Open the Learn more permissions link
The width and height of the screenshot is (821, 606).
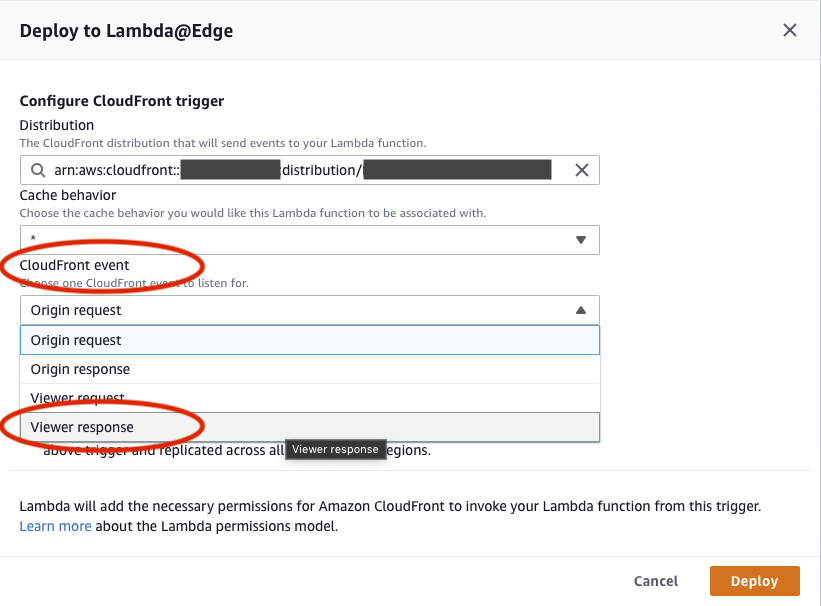[x=55, y=526]
